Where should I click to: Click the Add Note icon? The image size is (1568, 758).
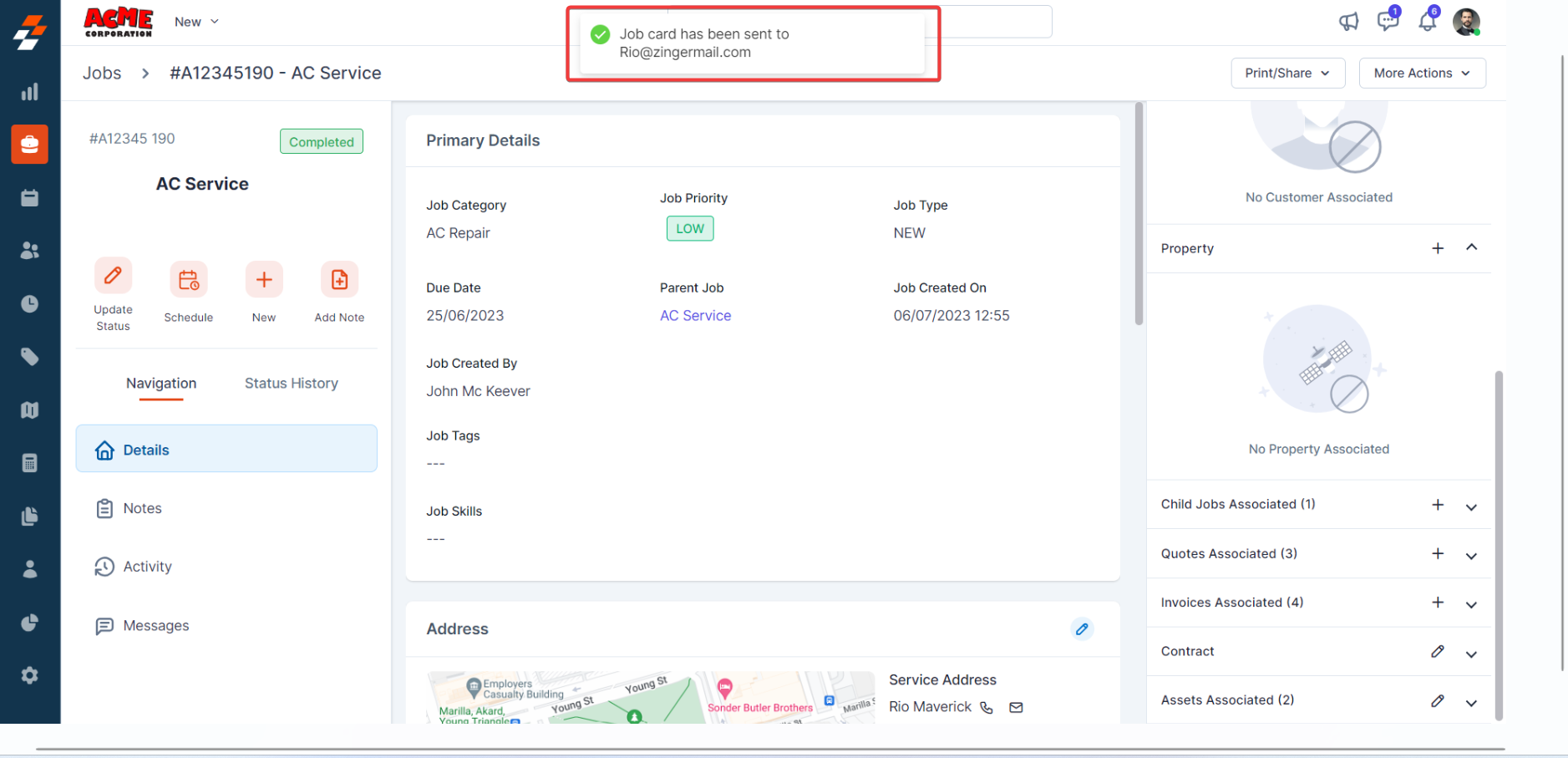pos(339,280)
